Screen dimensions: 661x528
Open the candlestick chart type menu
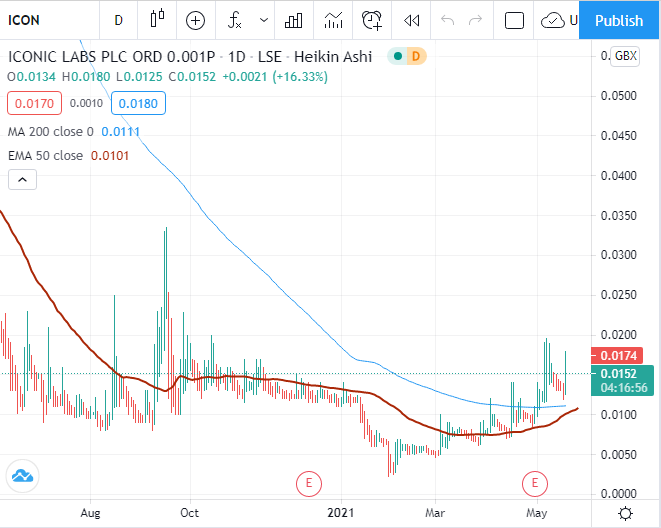pyautogui.click(x=157, y=19)
